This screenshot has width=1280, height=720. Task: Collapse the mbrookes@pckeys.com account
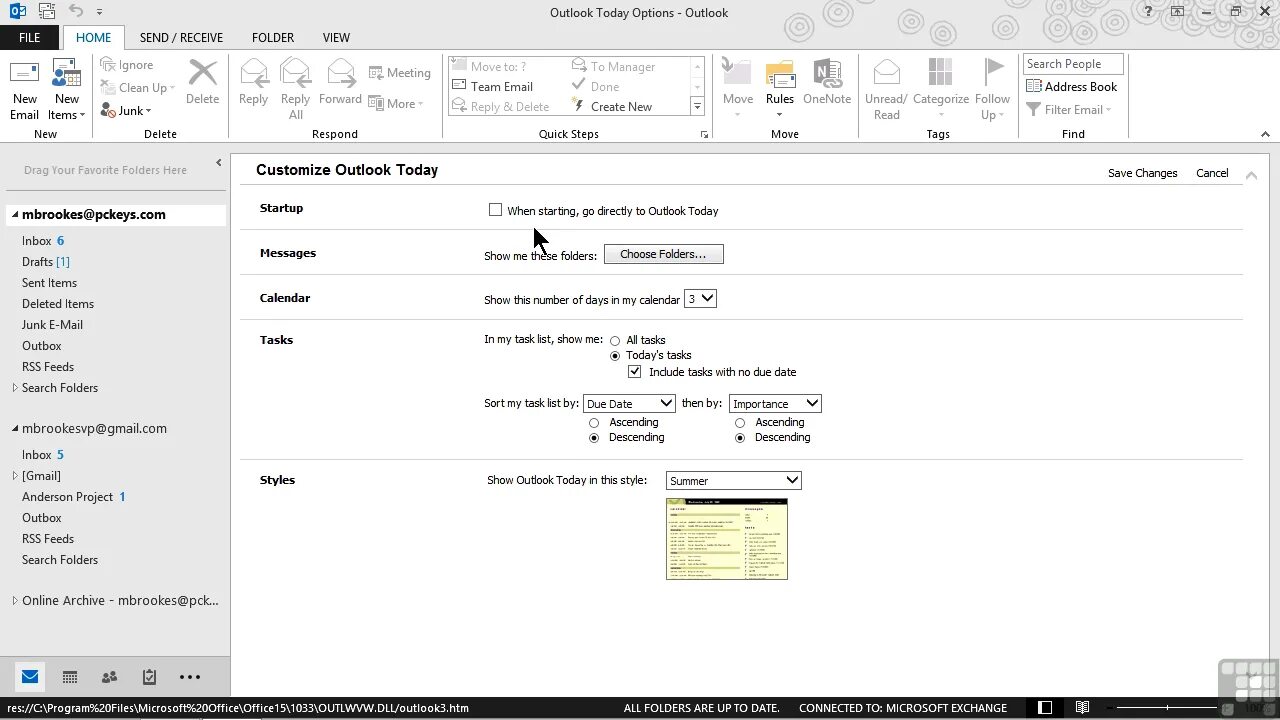tap(15, 215)
